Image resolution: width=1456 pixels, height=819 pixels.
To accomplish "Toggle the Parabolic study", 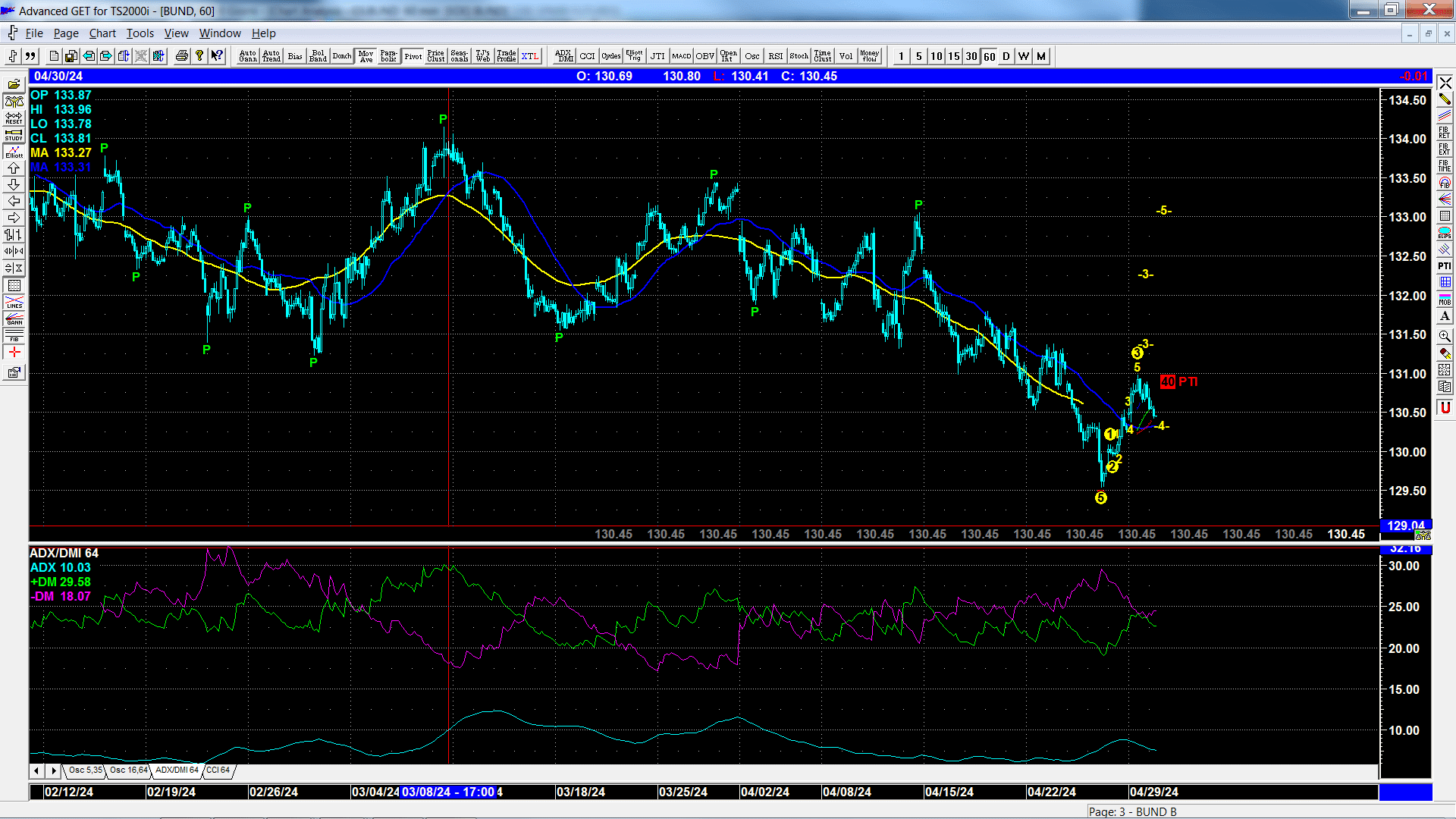I will point(389,56).
